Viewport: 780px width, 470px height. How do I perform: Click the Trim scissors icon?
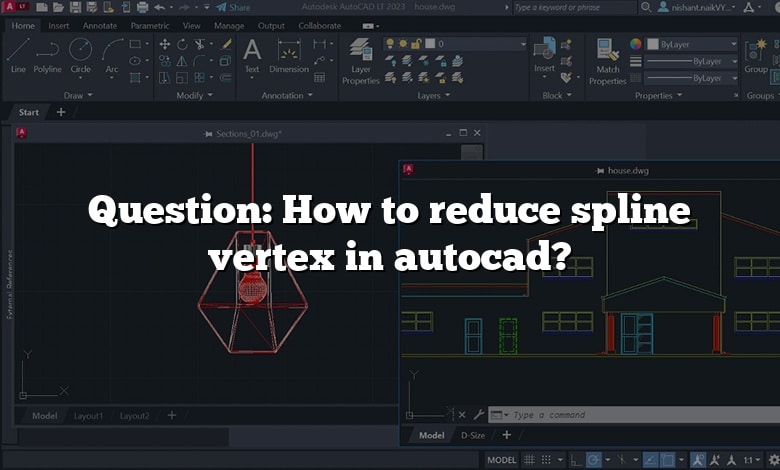click(199, 44)
